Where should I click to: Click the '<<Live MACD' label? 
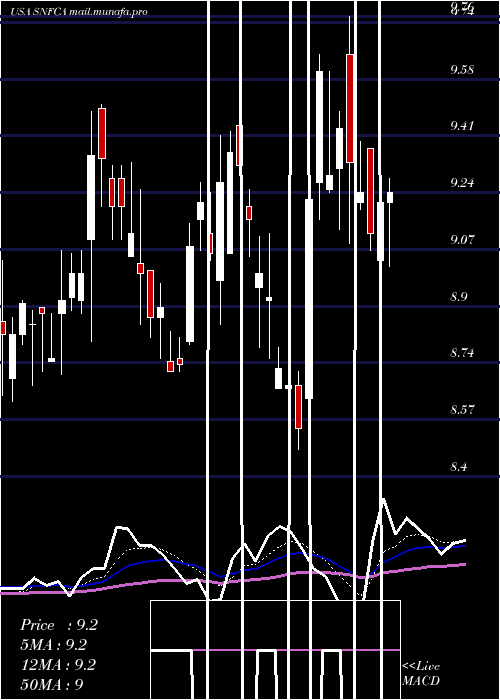pyautogui.click(x=421, y=673)
